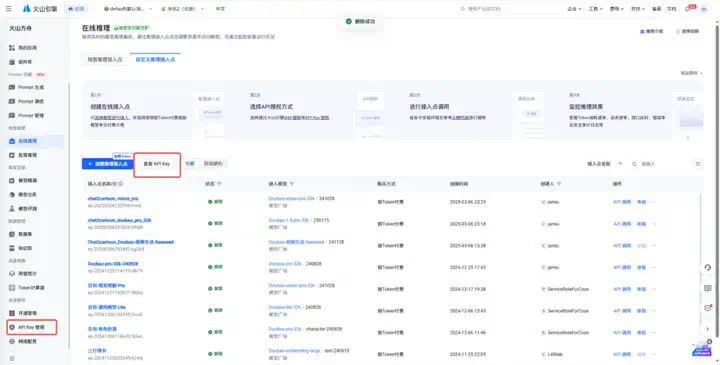Expand the 华北2（北京）region dropdown
Screen dimensions: 720x365
click(182, 9)
